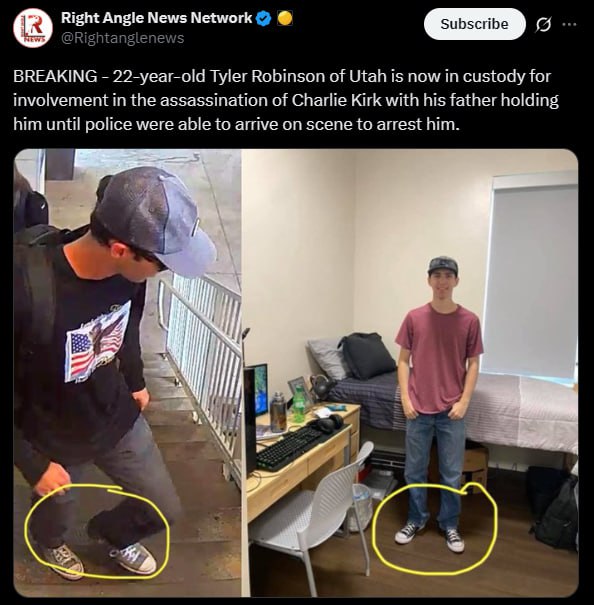Screen dimensions: 594x605
Task: Open the right dorm room photo
Action: coord(410,372)
